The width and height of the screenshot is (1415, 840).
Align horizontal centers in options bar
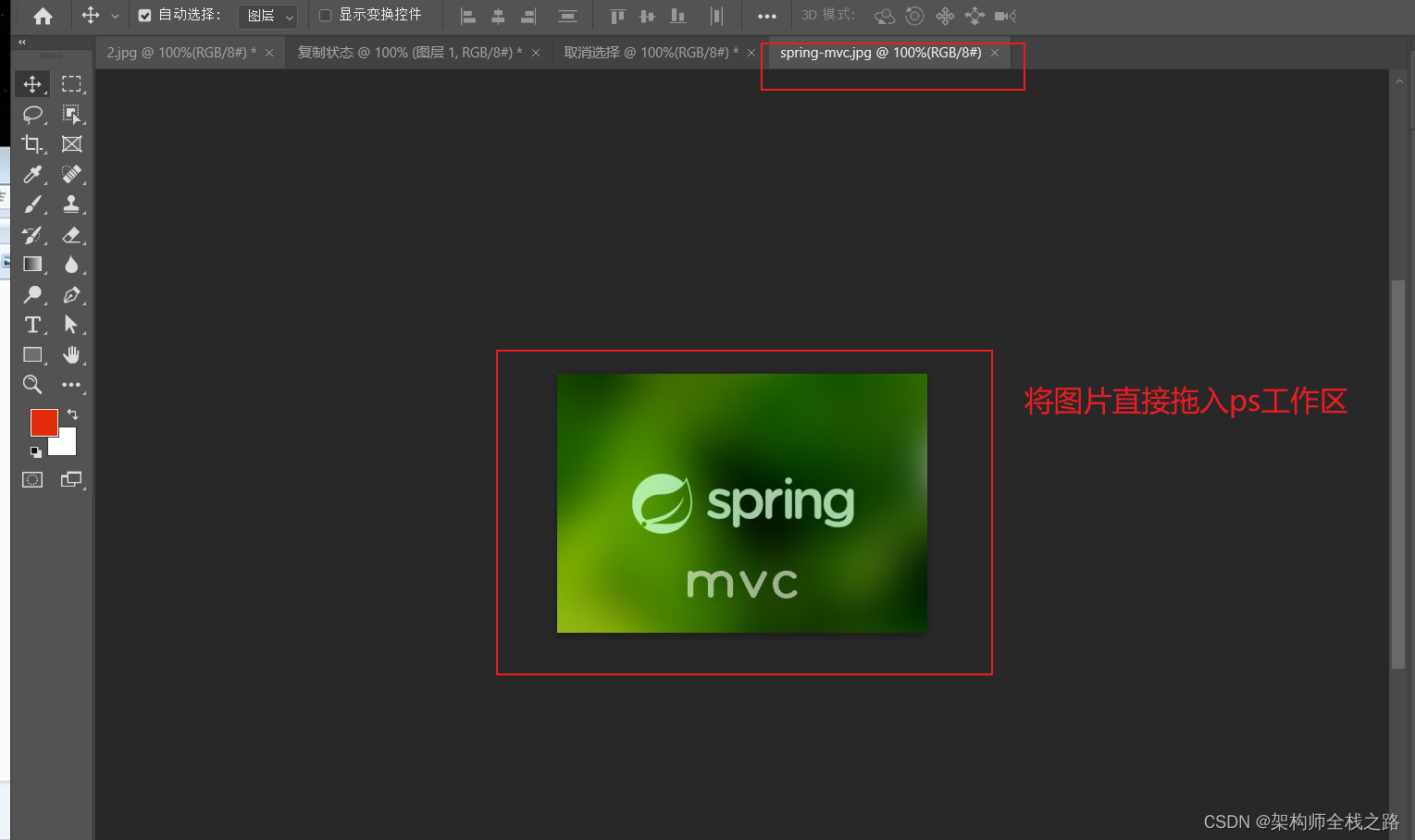[498, 16]
